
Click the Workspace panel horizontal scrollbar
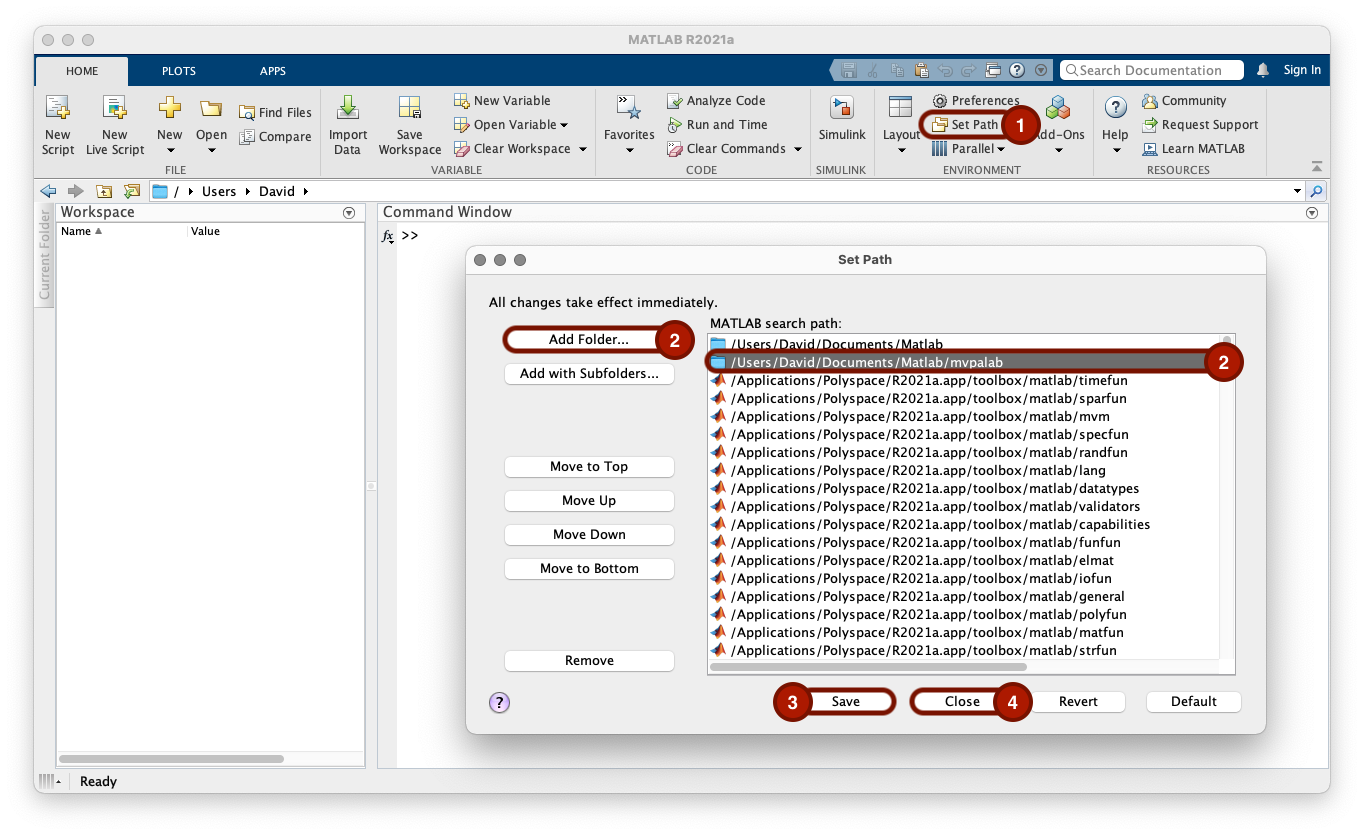[x=171, y=759]
